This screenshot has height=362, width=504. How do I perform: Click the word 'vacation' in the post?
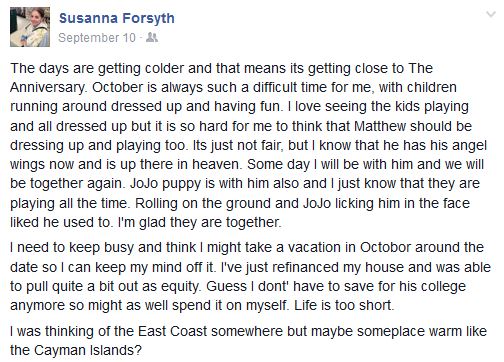(314, 247)
